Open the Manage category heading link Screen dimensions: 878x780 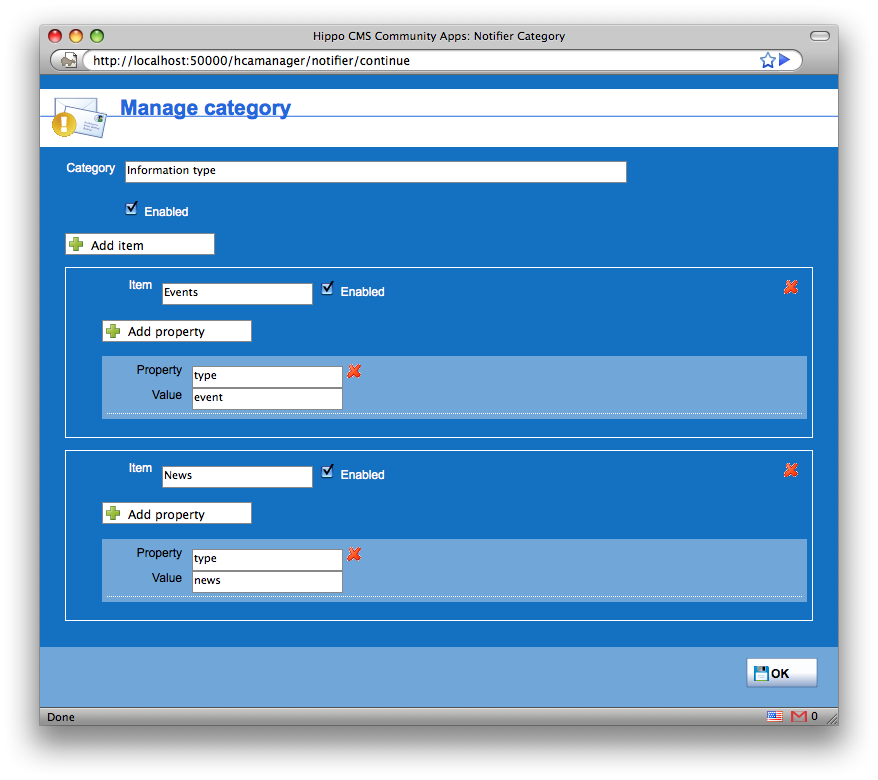[x=205, y=108]
